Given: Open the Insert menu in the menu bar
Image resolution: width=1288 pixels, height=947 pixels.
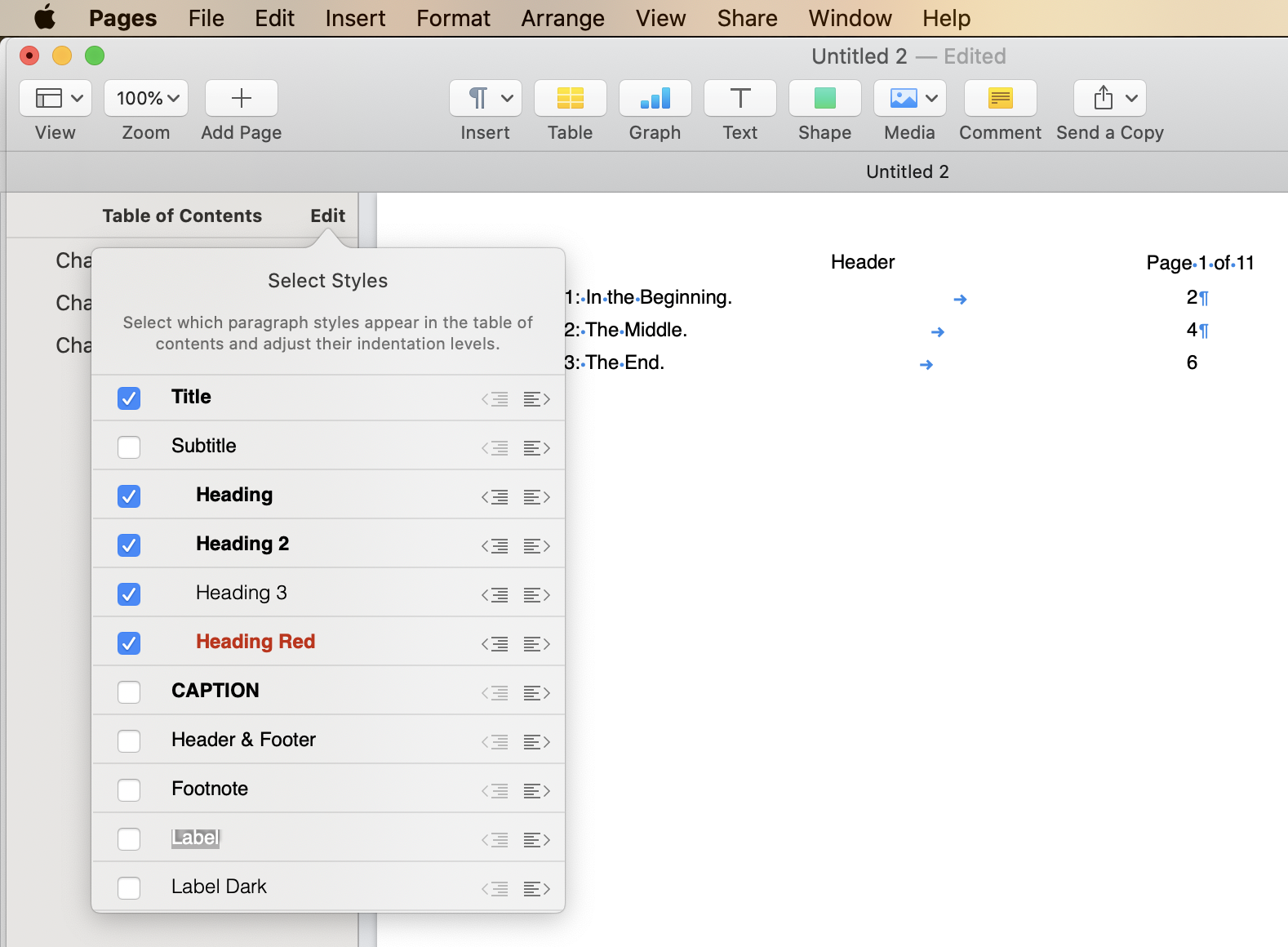Looking at the screenshot, I should coord(355,18).
